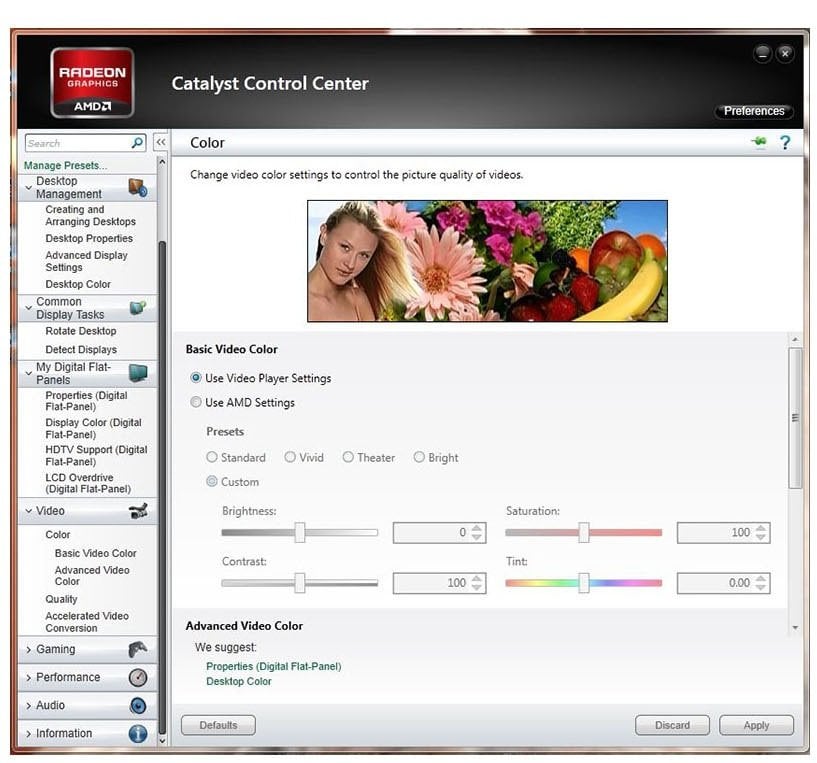Follow the suggested Properties (Digital Flat-Panel) link
The image size is (817, 763).
[274, 666]
